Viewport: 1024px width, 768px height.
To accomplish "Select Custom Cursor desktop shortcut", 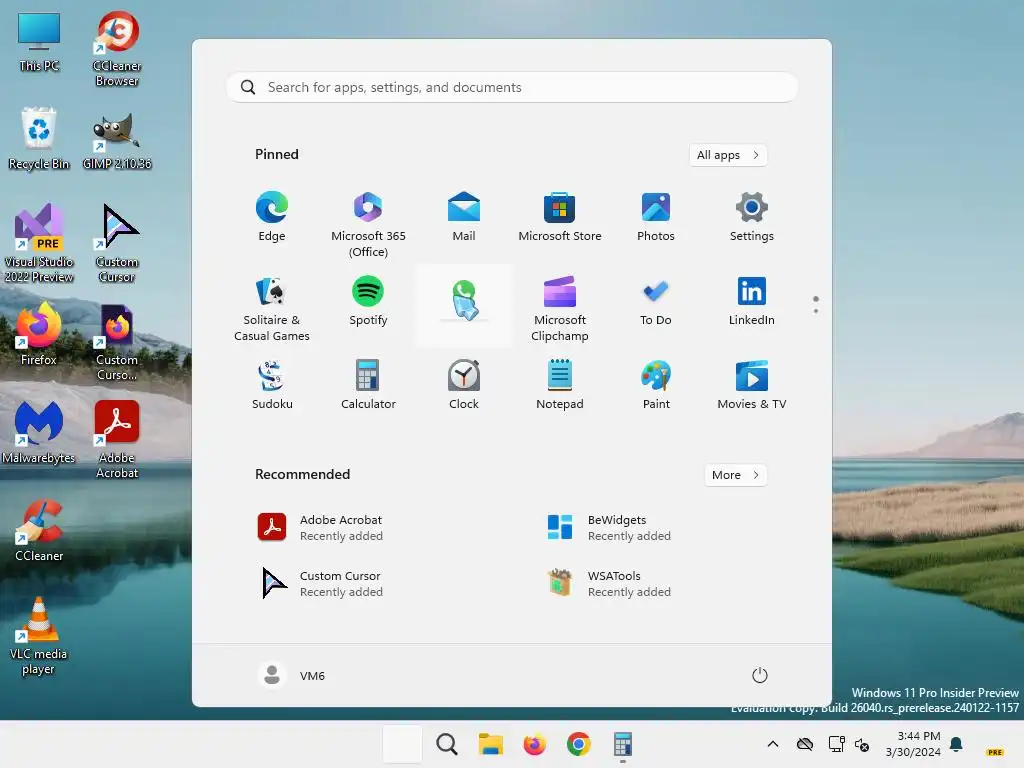I will (117, 243).
